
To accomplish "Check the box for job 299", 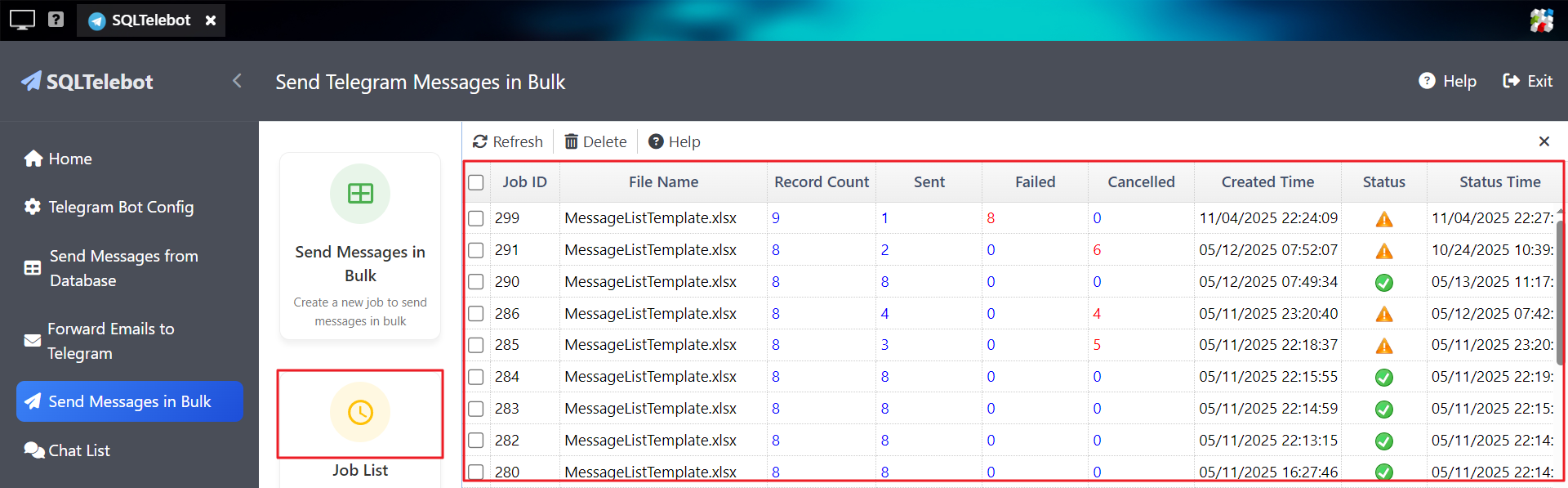I will tap(476, 218).
